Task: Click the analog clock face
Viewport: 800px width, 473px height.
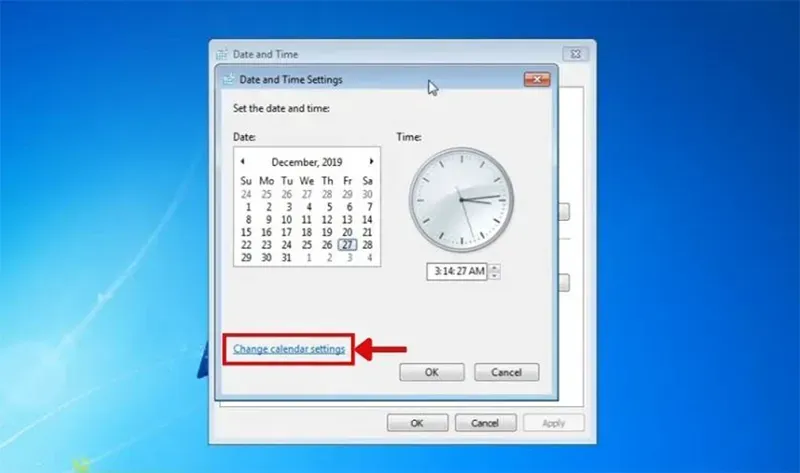Action: pos(461,200)
